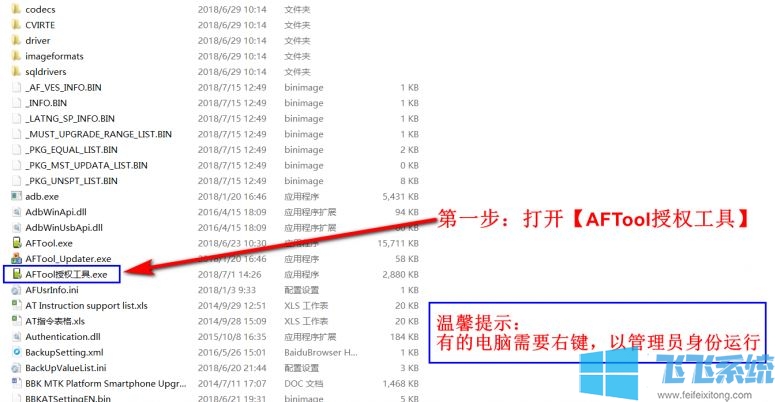
Task: Click the AdbWinUsbApi.dll file icon
Action: tap(16, 228)
